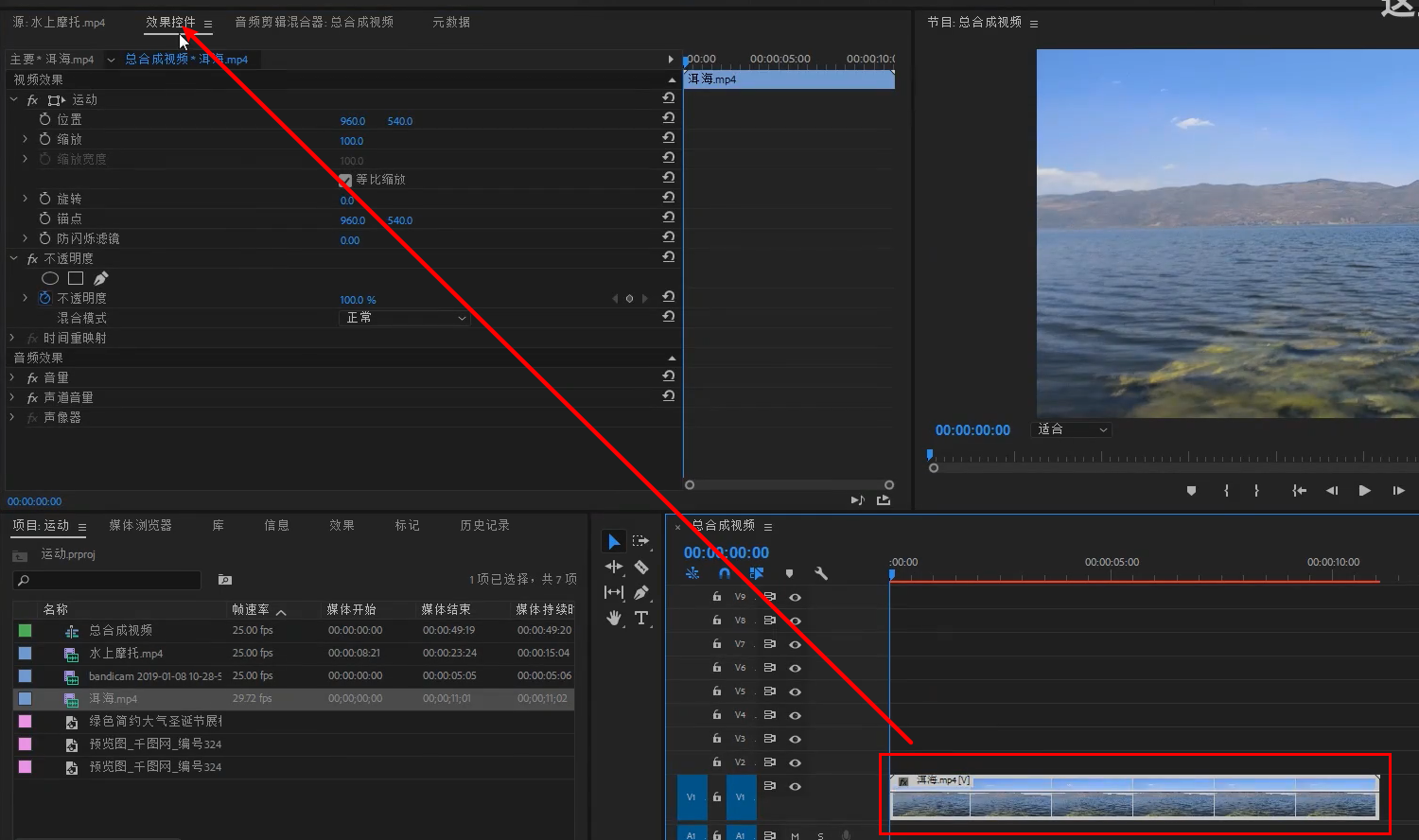Screen dimensions: 1419x840
Task: Create 4-point rectangle mask under opacity
Action: (76, 278)
